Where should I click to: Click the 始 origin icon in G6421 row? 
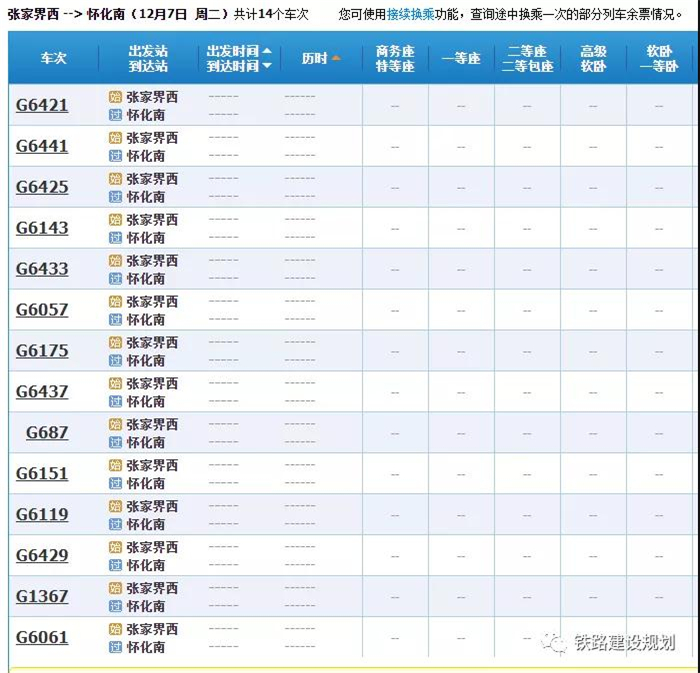coord(115,96)
